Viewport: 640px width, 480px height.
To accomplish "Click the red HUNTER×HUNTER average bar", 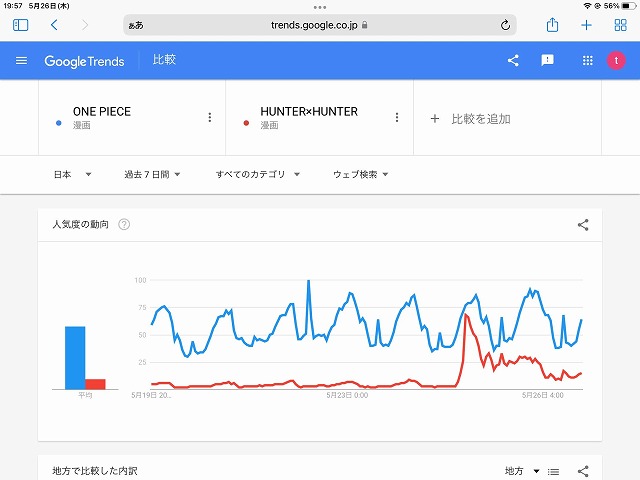I will [96, 384].
